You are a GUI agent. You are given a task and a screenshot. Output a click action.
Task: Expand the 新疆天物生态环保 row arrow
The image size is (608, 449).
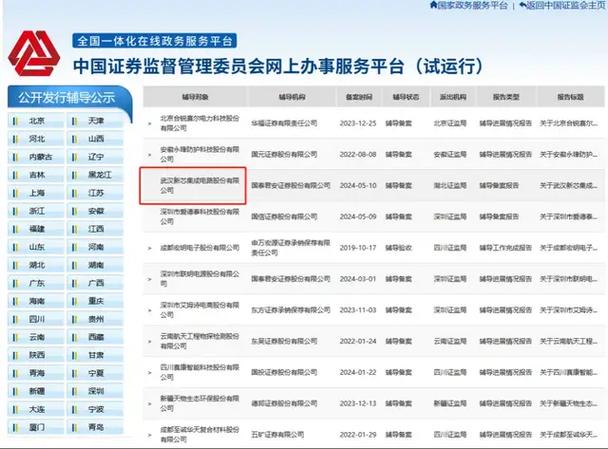point(150,404)
